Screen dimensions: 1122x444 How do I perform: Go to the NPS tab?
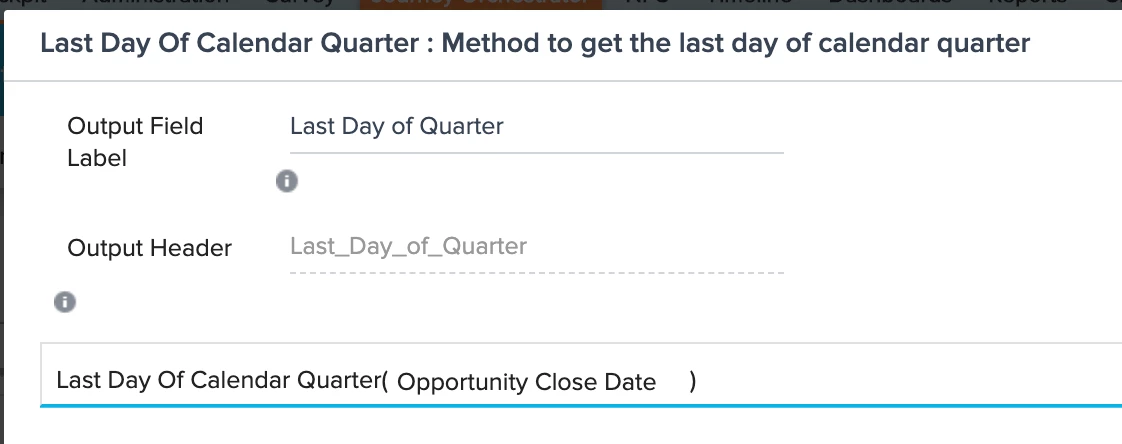(650, 3)
